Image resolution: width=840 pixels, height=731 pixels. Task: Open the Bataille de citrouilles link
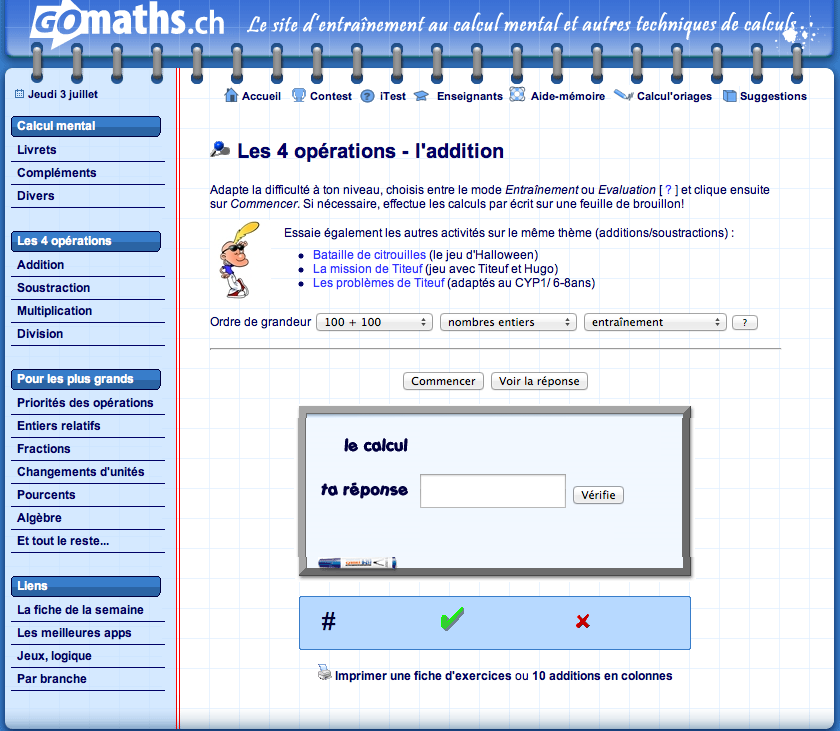pyautogui.click(x=368, y=255)
